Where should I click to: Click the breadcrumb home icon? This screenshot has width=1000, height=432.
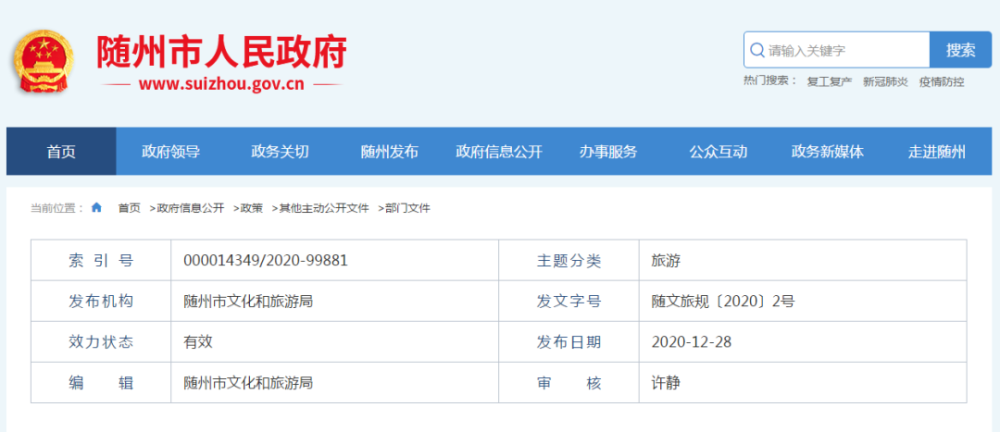point(97,208)
